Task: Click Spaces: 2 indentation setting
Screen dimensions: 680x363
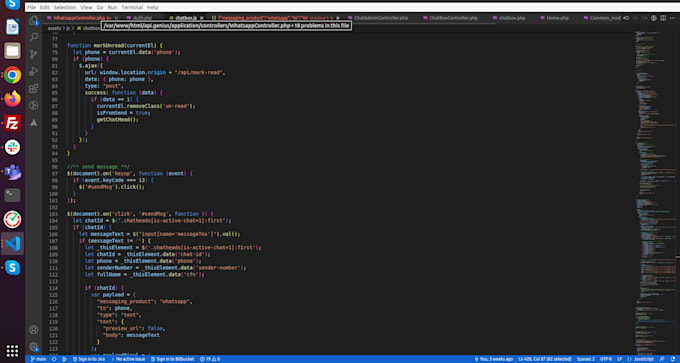Action: pyautogui.click(x=586, y=359)
